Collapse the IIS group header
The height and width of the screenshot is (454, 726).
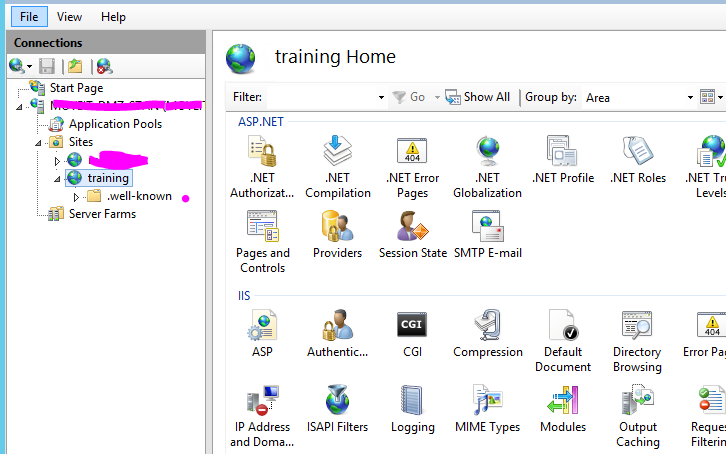[x=244, y=295]
